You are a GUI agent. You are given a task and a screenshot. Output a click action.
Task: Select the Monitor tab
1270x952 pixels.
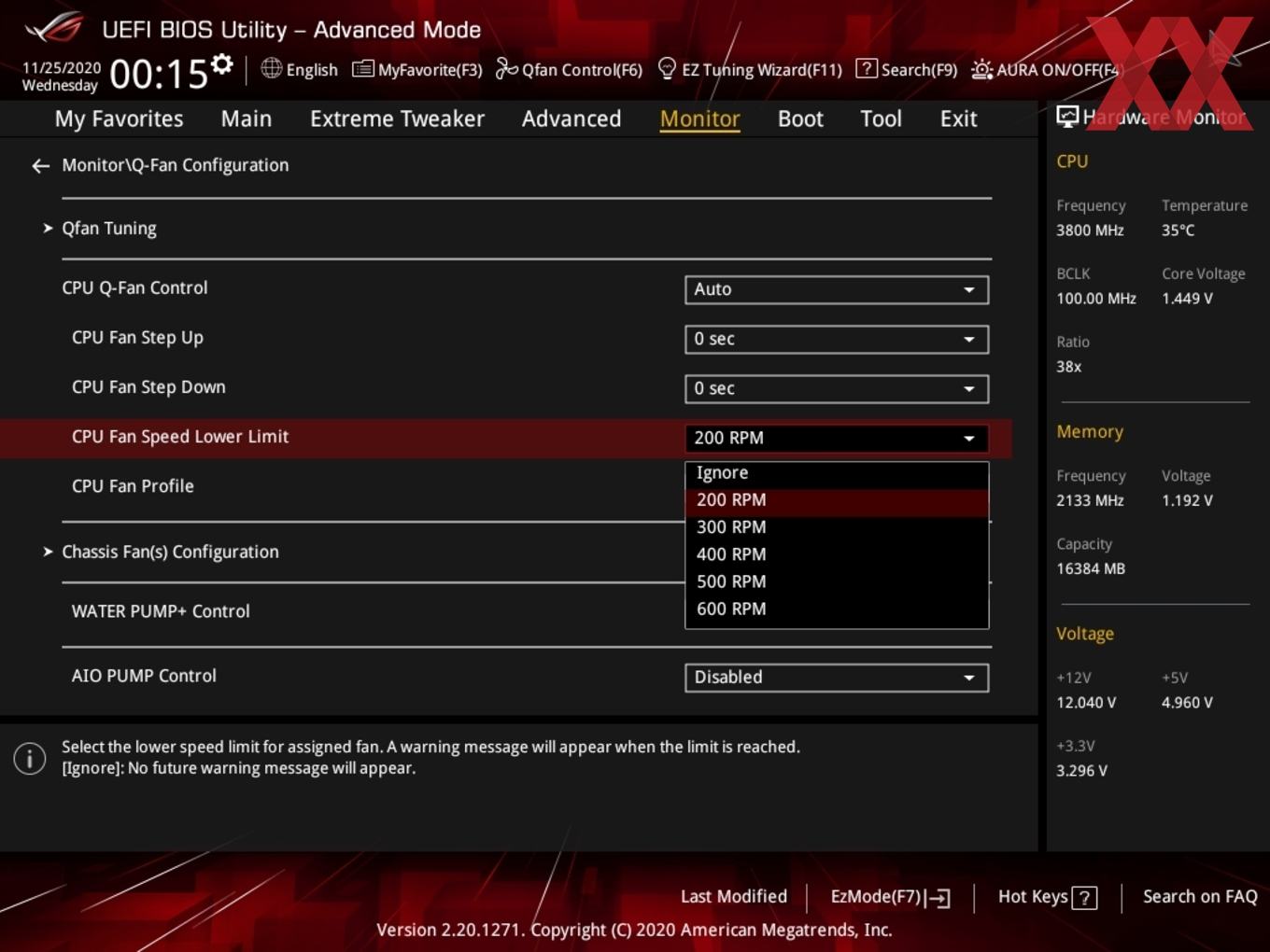pyautogui.click(x=699, y=119)
